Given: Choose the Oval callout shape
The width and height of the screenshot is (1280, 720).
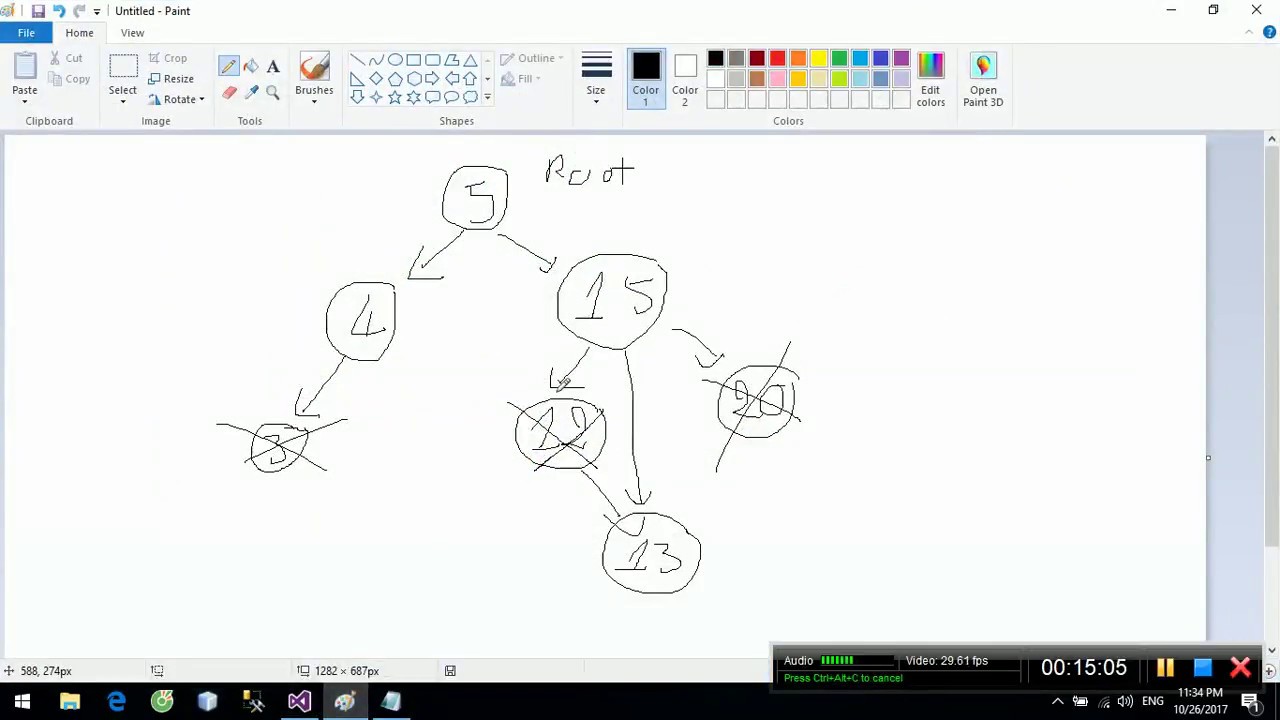Looking at the screenshot, I should [x=452, y=97].
